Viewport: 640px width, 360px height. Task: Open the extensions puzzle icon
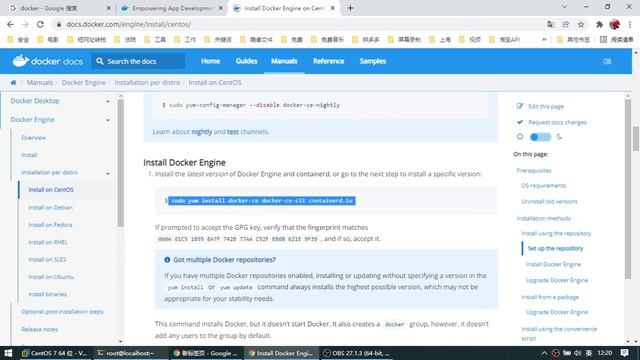tap(599, 24)
